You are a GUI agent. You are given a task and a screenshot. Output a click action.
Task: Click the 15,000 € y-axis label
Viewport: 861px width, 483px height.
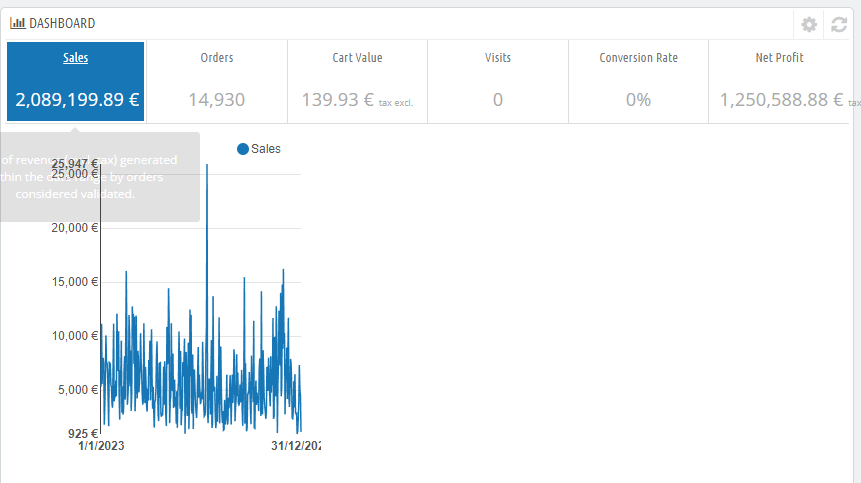75,282
